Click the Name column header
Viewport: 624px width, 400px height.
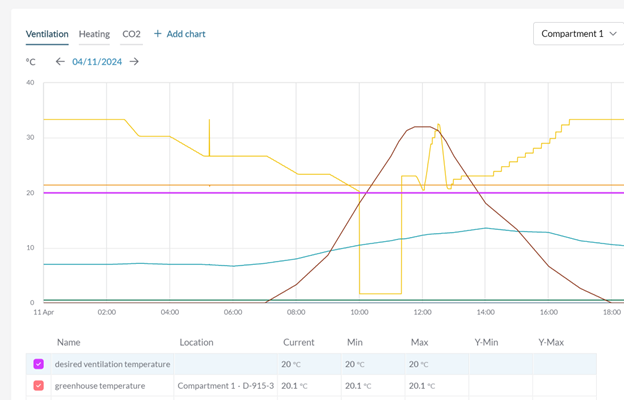[69, 342]
